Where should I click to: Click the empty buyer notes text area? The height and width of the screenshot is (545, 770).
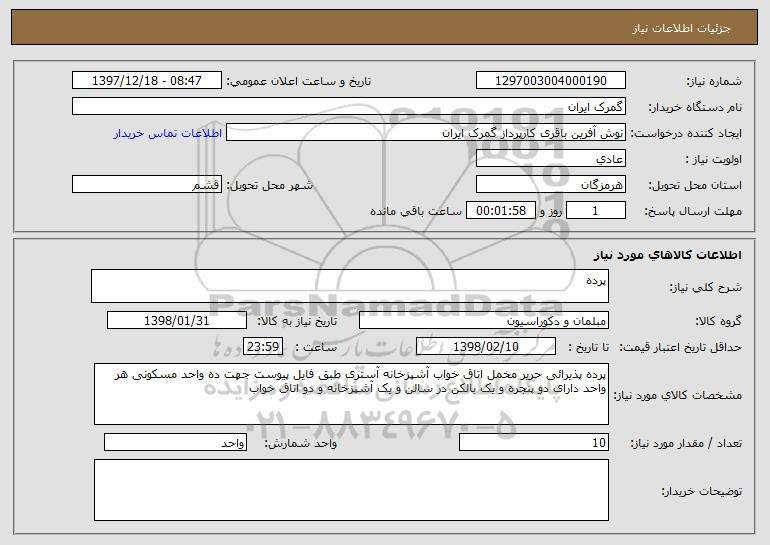(x=351, y=490)
